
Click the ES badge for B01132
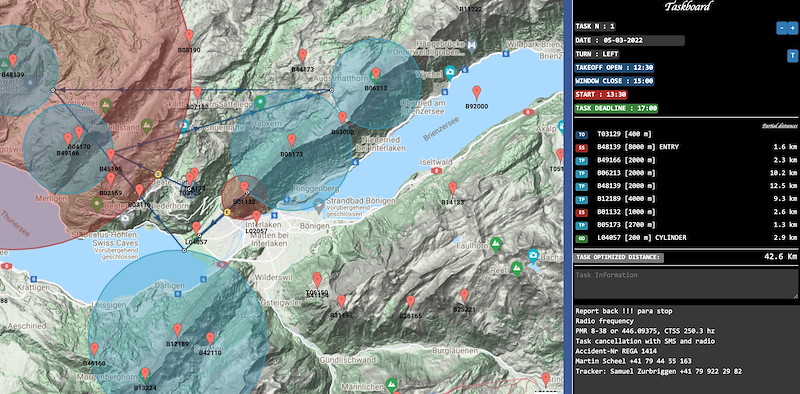tap(582, 212)
